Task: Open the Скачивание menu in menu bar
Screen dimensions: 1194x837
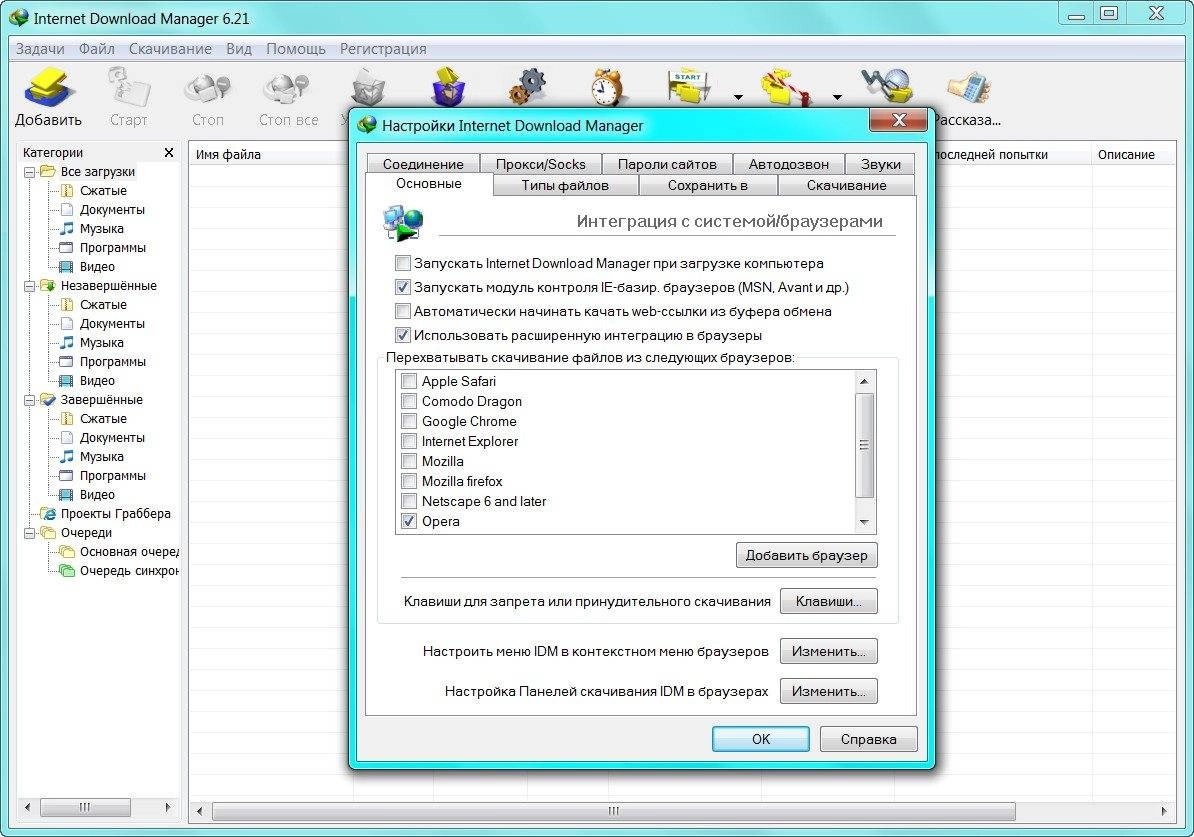Action: [170, 49]
